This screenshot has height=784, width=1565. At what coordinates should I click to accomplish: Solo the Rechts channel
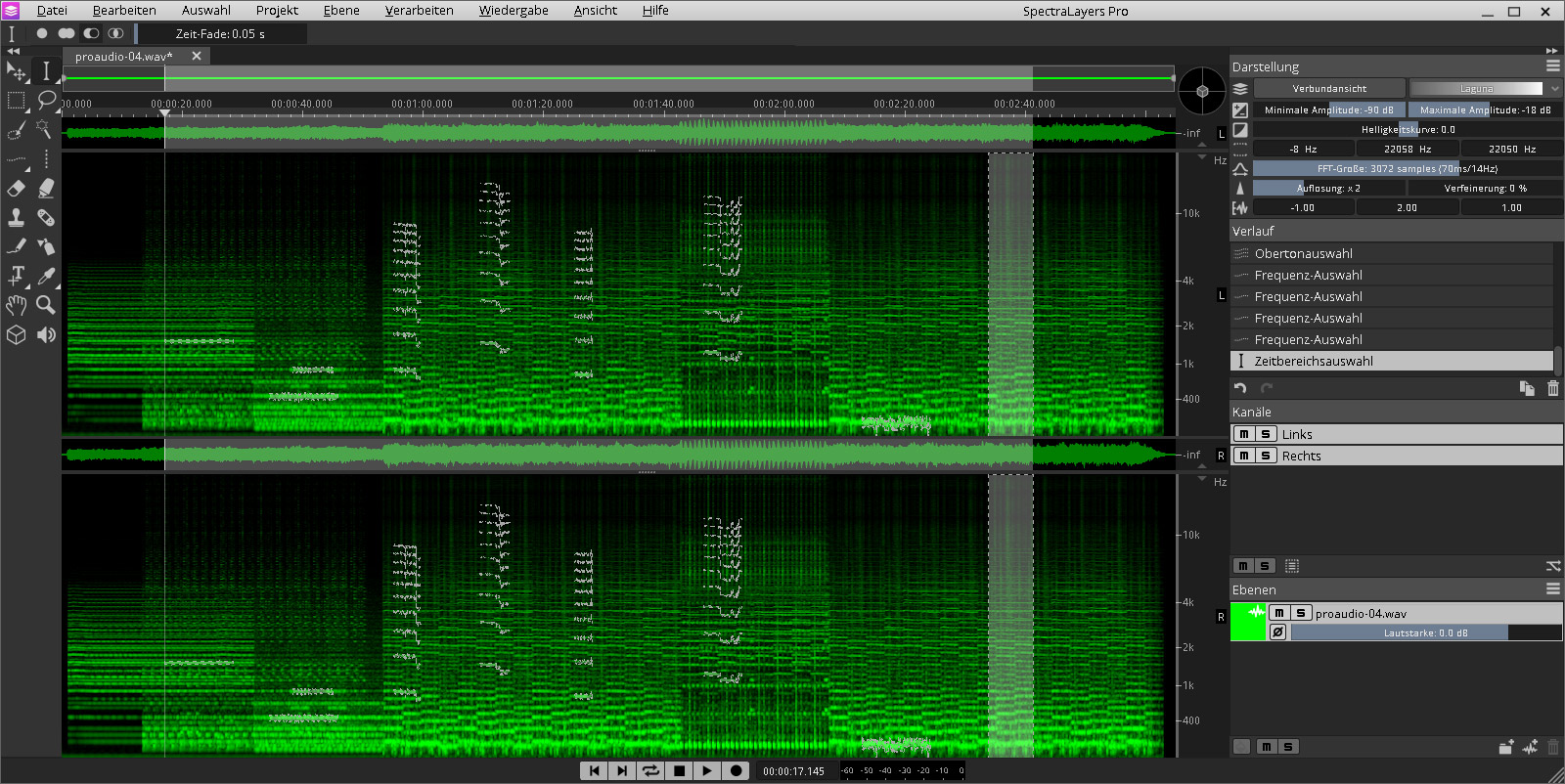coord(1266,456)
